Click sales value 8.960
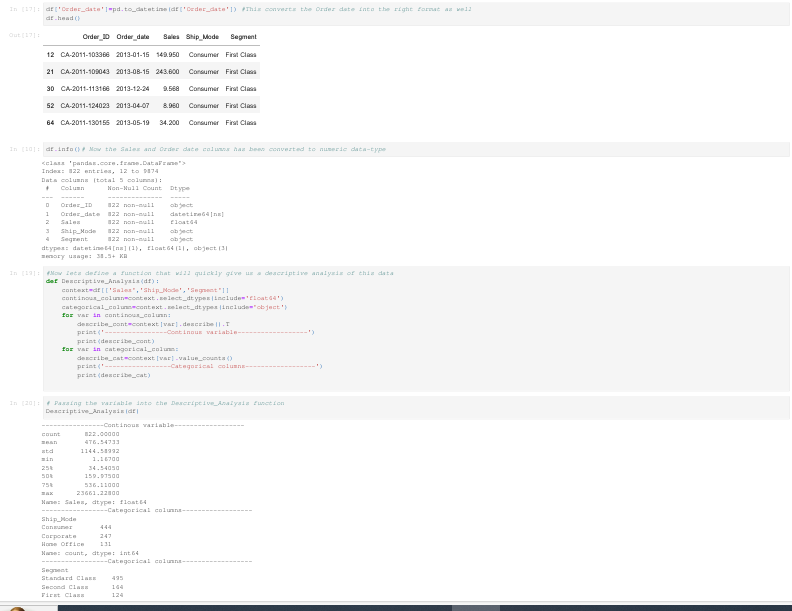This screenshot has height=611, width=792. 171,106
